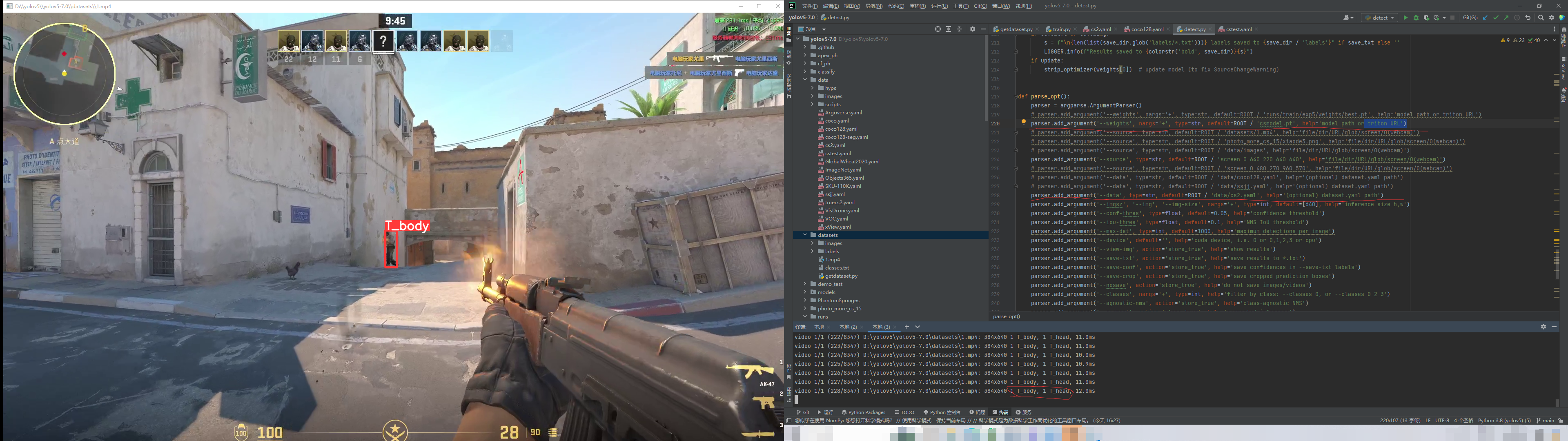Switch to the cs2.yaml editor tab
The image size is (1568, 441).
1100,29
